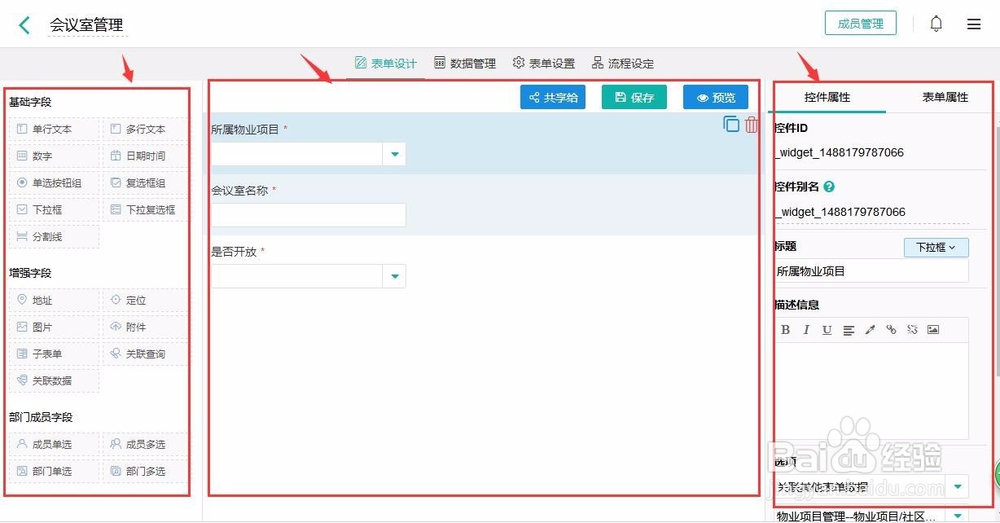Switch to 表单设置 tab
This screenshot has width=1000, height=523.
[544, 63]
